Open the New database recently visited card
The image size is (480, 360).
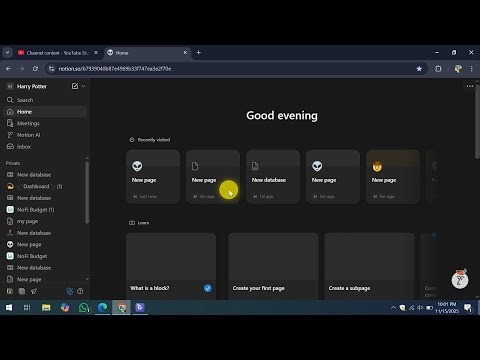tap(273, 176)
